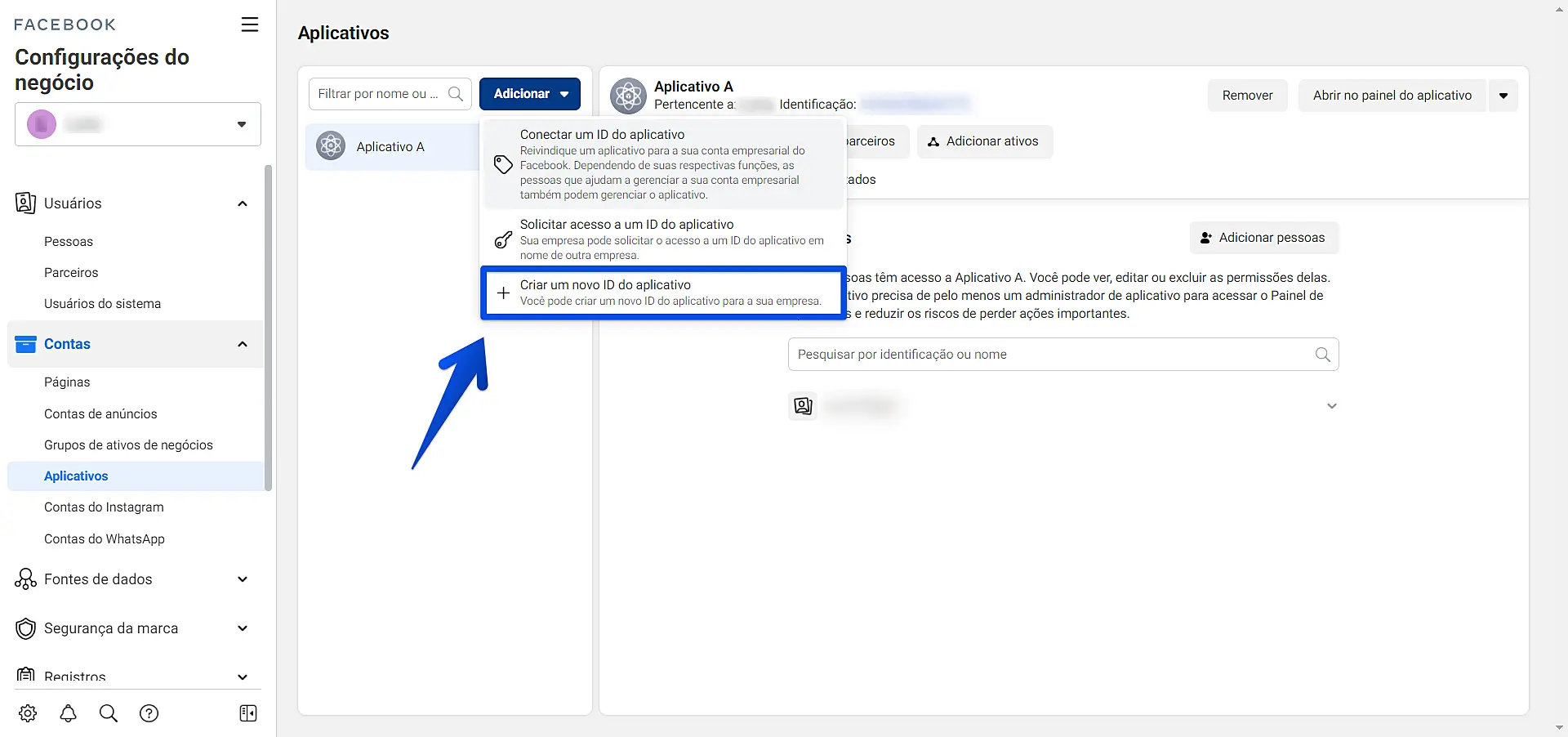The width and height of the screenshot is (1568, 737).
Task: Select Criar um novo ID do aplicativo
Action: [663, 292]
